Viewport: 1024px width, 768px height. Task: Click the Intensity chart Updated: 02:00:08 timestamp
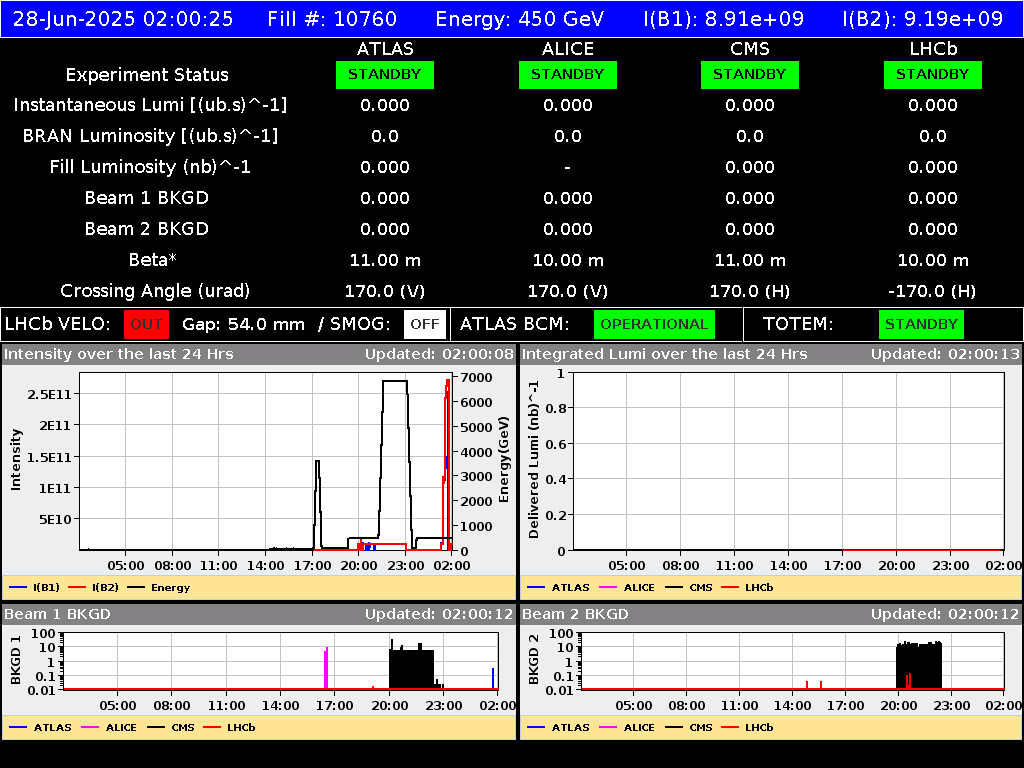tap(440, 355)
